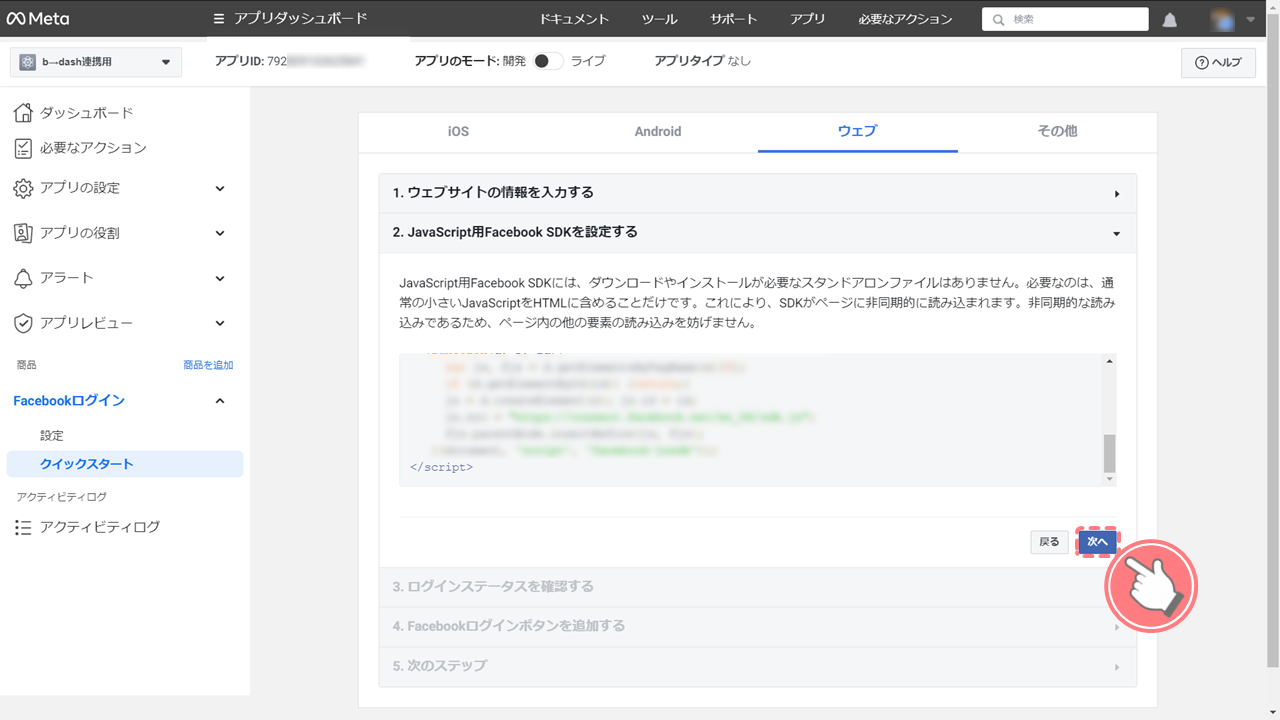Click the ダッシュボード home icon
This screenshot has width=1280, height=720.
pyautogui.click(x=23, y=113)
